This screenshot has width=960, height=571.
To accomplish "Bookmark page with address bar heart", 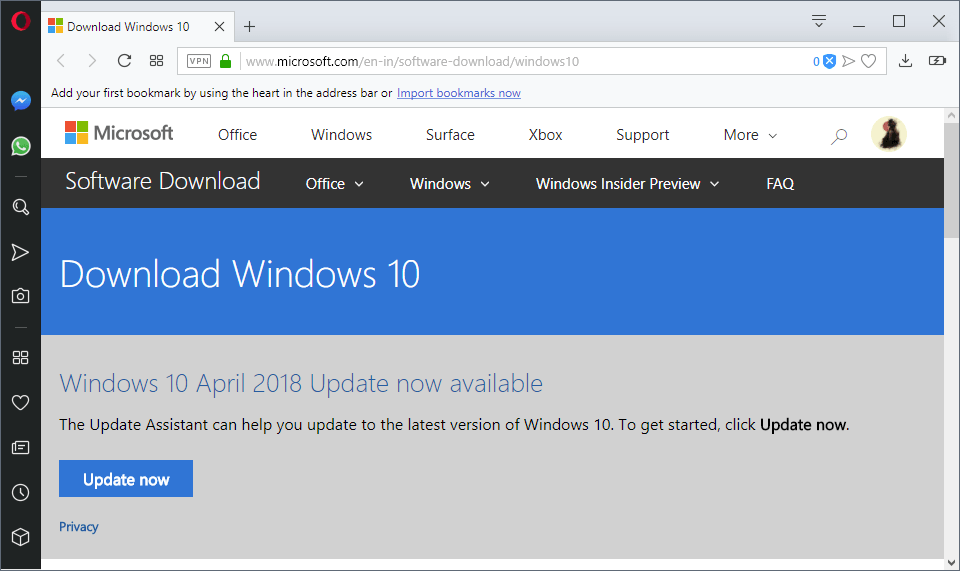I will click(x=868, y=61).
